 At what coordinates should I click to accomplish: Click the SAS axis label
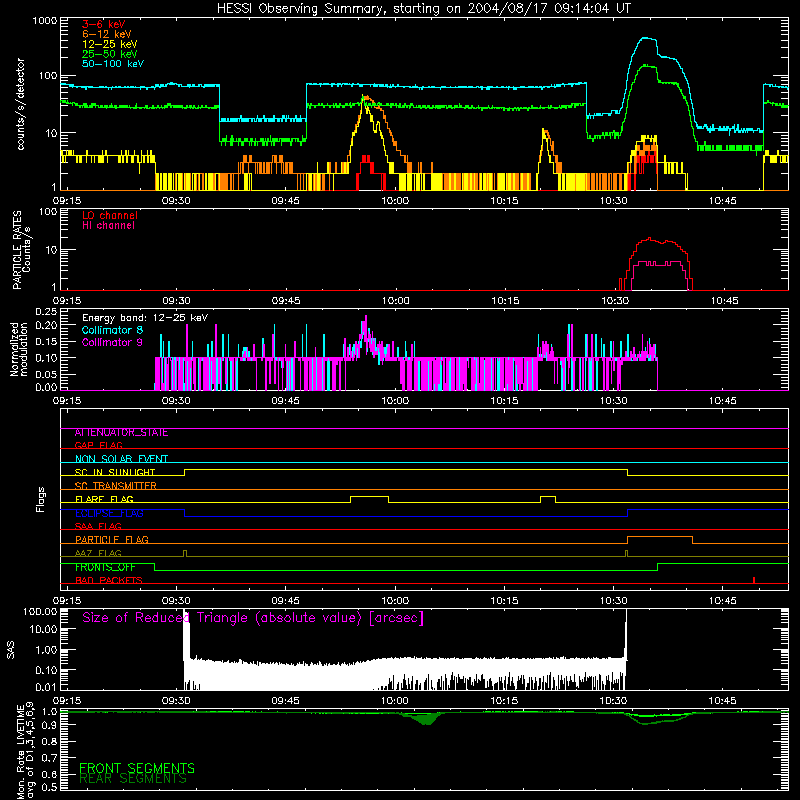(10, 650)
